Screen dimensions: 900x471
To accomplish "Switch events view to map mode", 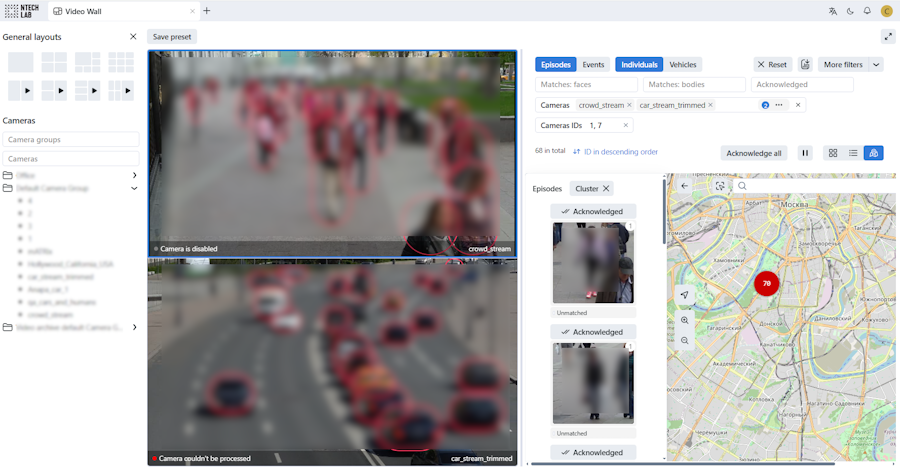I will (x=873, y=153).
